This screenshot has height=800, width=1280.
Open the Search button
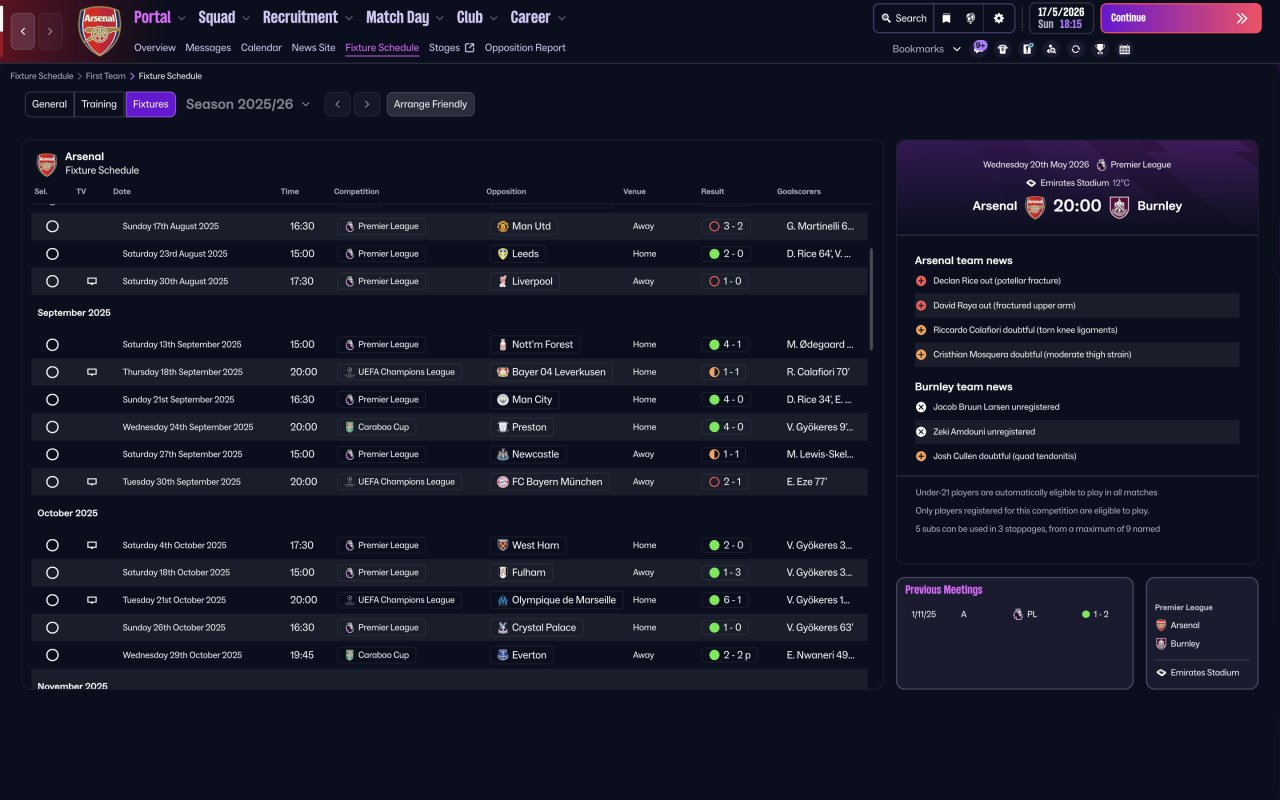(903, 18)
